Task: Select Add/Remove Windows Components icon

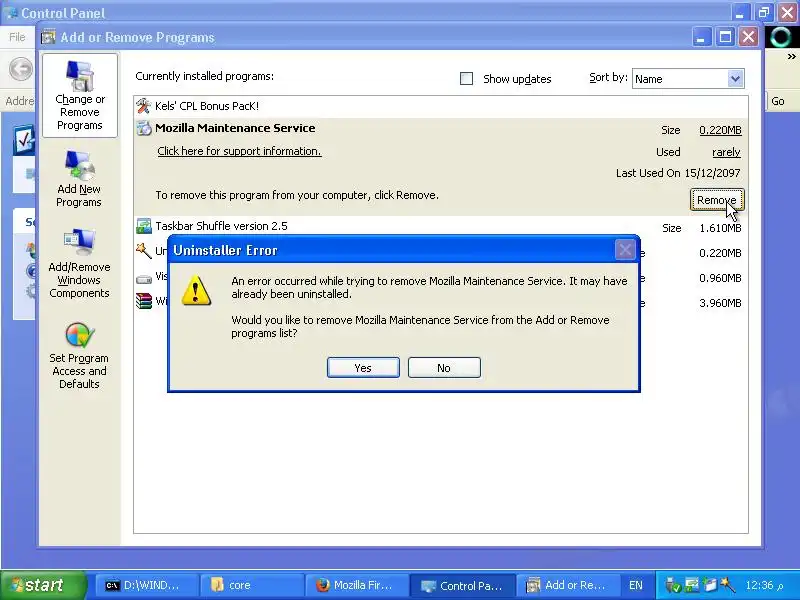Action: pos(79,264)
